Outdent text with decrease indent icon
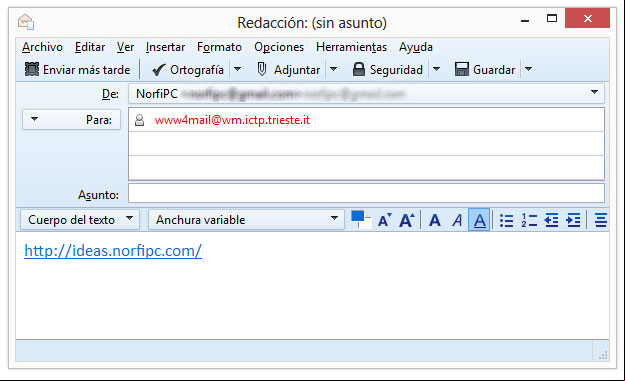Screen dimensions: 625x381 [x=551, y=220]
